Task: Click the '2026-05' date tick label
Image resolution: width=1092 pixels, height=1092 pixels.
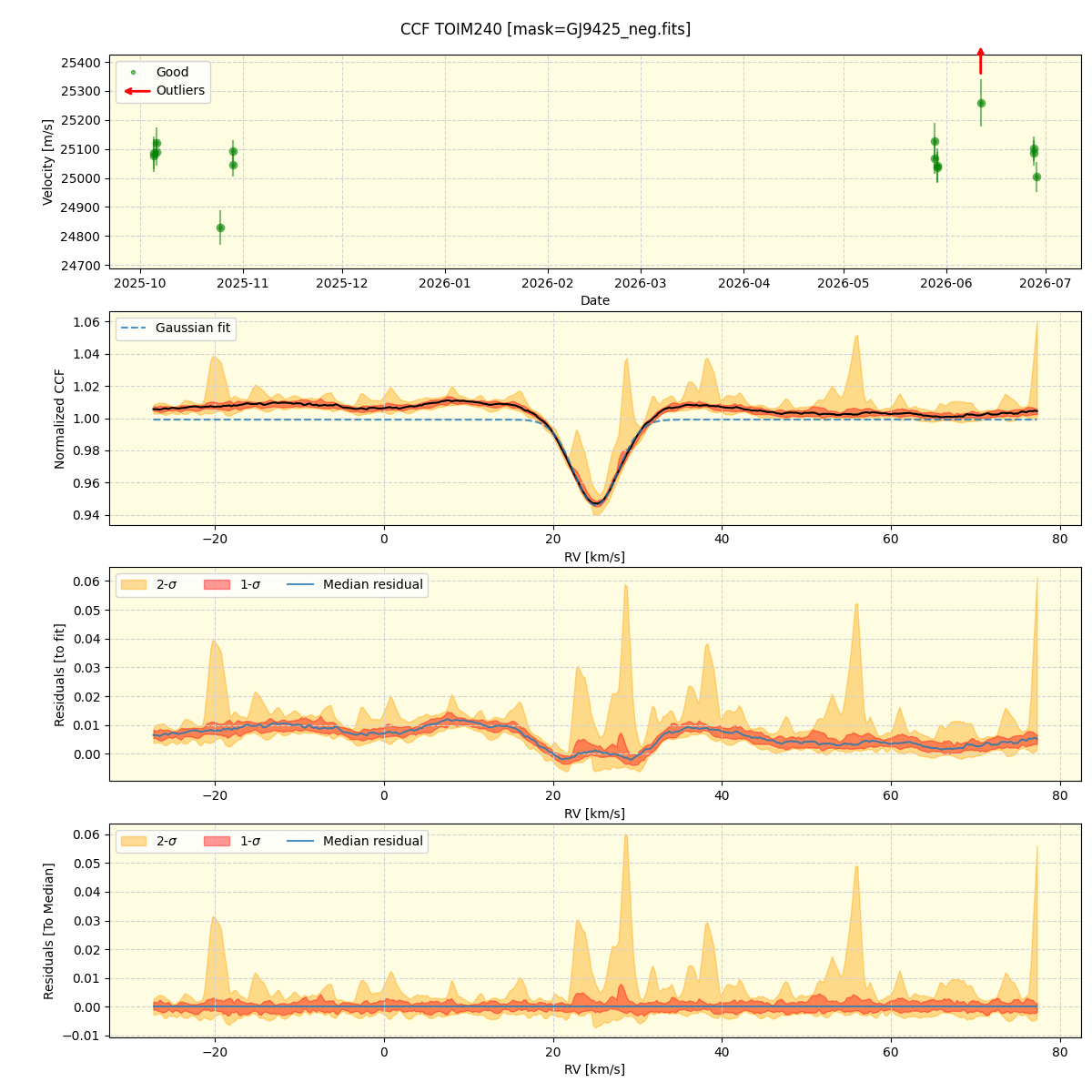Action: click(843, 283)
